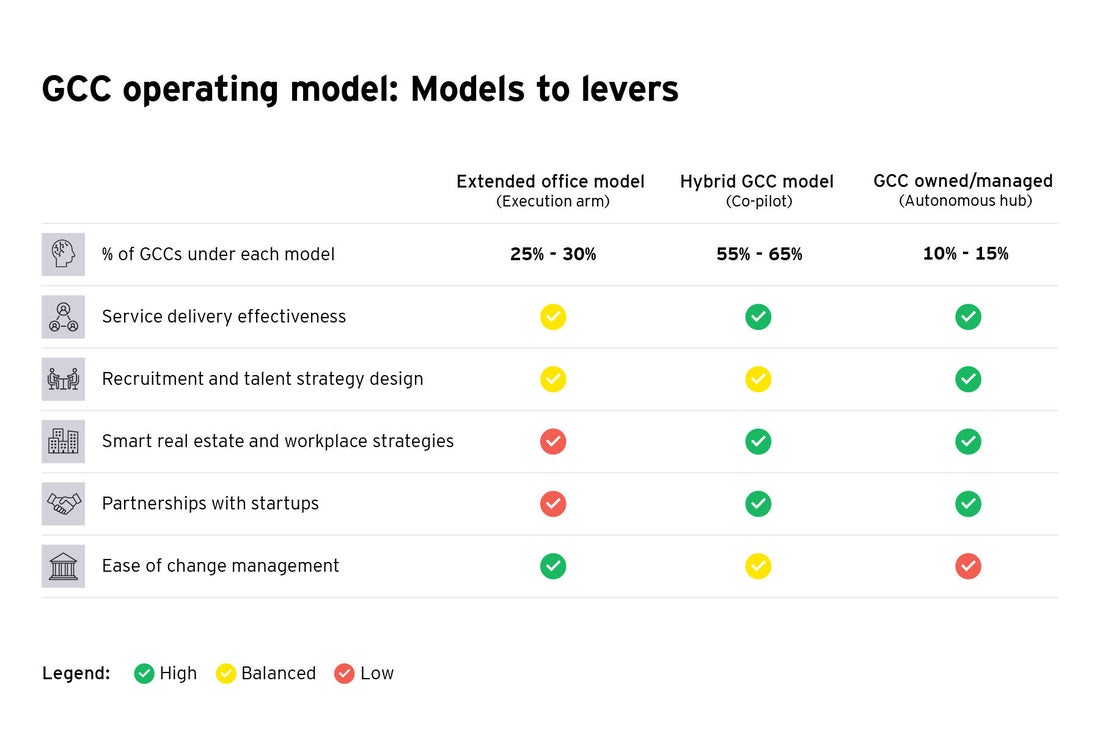This screenshot has height=733, width=1100.
Task: Click the green check for Hybrid GCC real estate
Action: pyautogui.click(x=758, y=441)
